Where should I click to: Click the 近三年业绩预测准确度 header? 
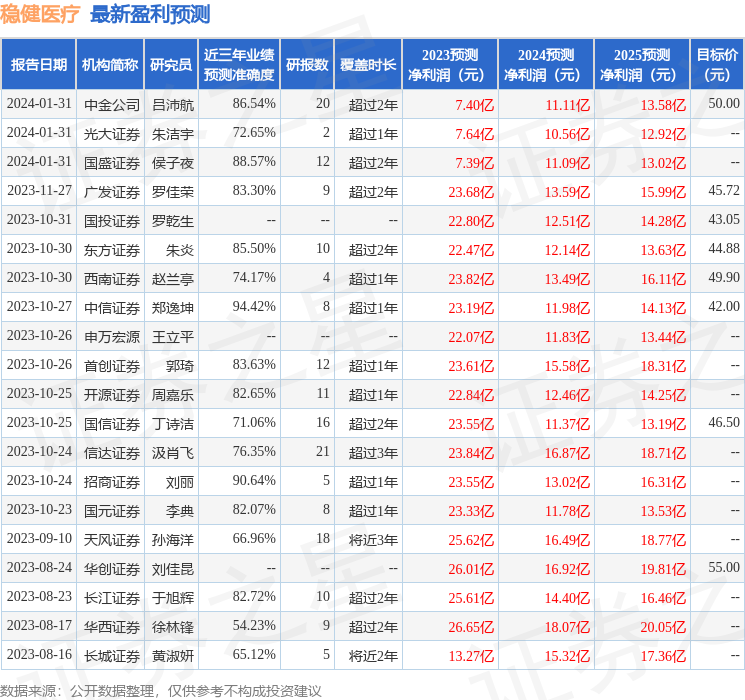[239, 65]
